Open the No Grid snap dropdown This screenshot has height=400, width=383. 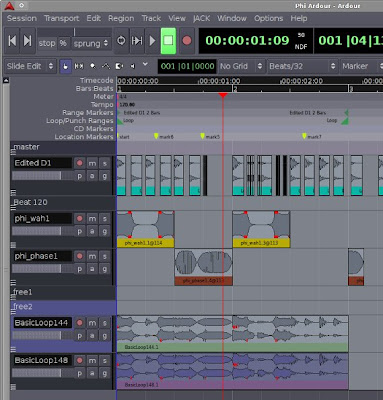point(241,66)
